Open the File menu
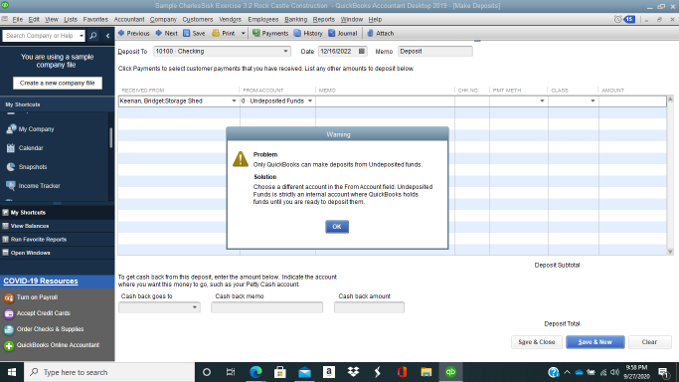The width and height of the screenshot is (679, 382). [x=17, y=19]
